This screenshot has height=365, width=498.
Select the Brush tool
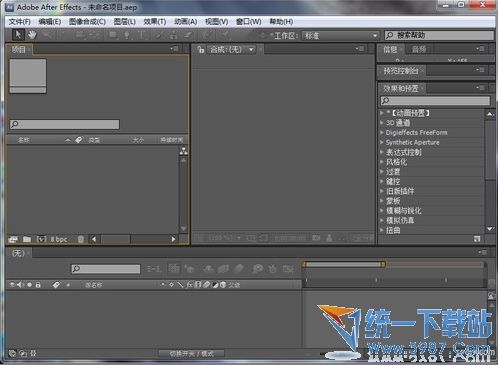(160, 35)
